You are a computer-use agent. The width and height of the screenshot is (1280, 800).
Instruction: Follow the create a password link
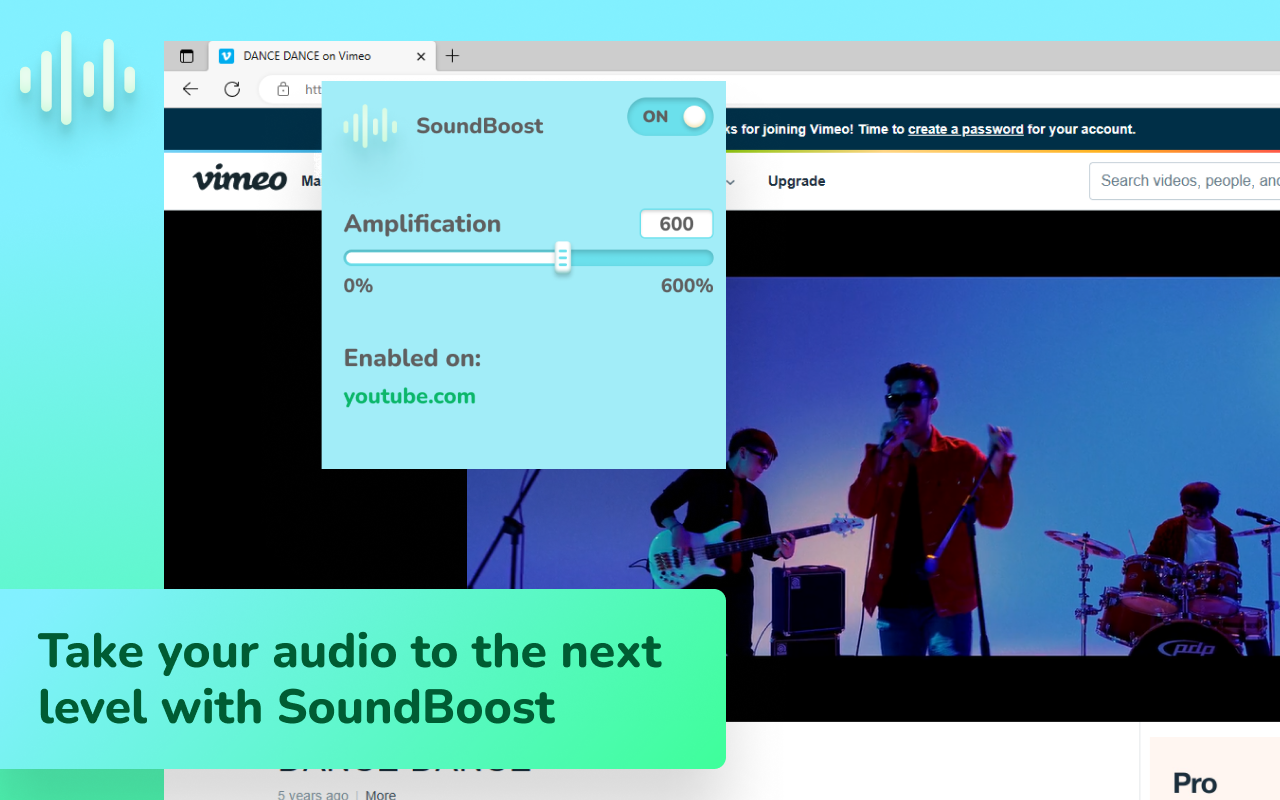(965, 129)
